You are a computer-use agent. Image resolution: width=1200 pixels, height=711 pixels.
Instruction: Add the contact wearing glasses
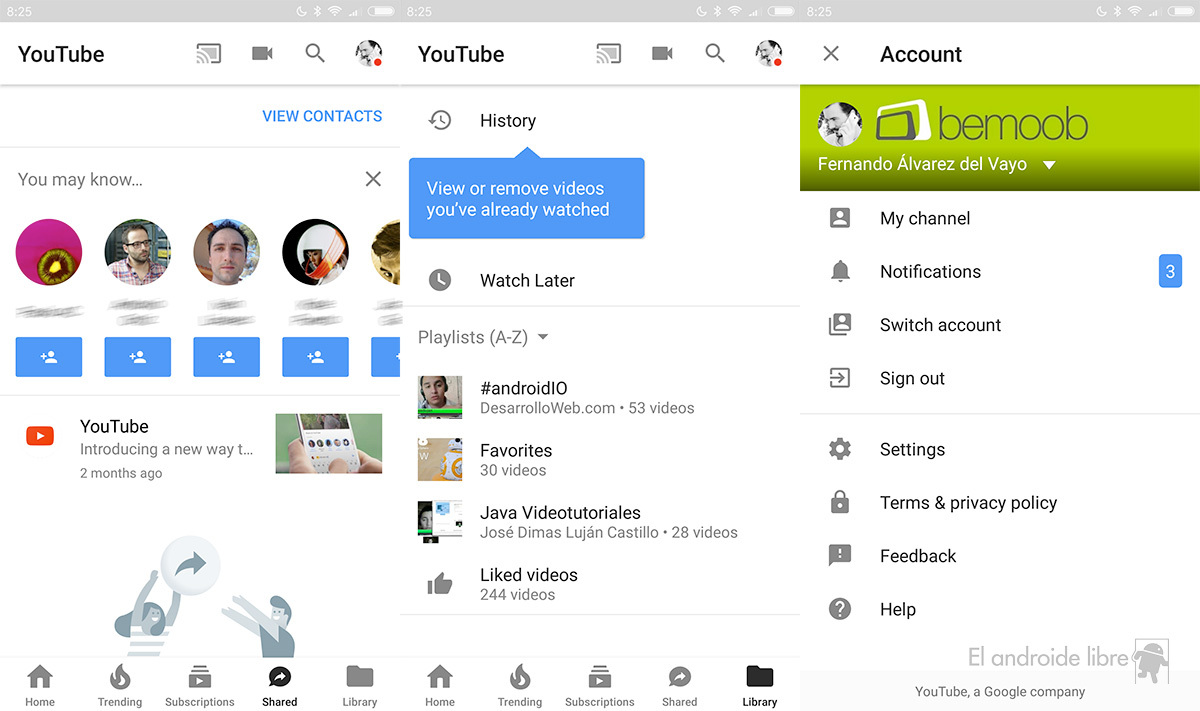tap(138, 357)
